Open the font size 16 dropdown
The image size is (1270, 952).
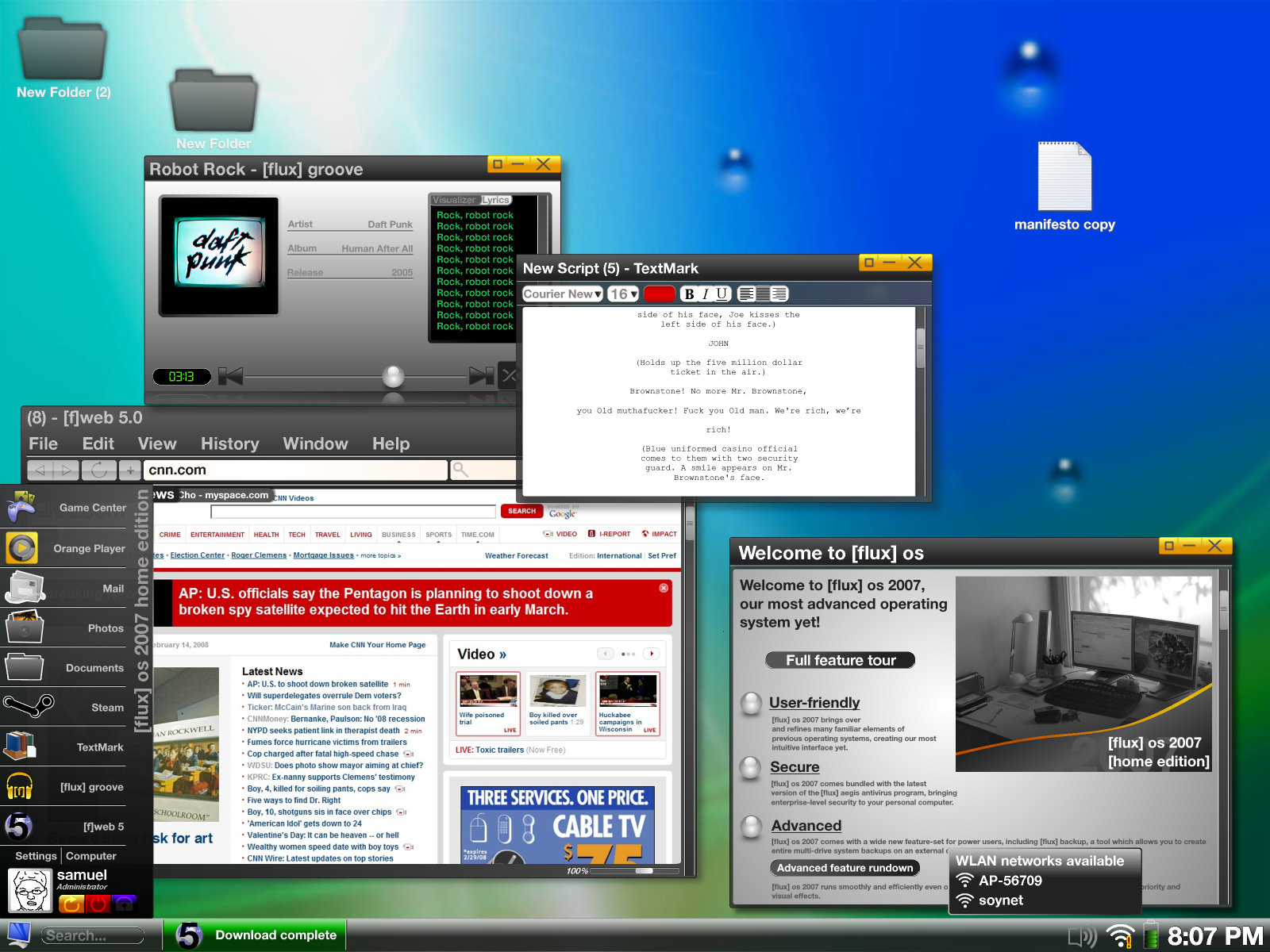pos(624,294)
